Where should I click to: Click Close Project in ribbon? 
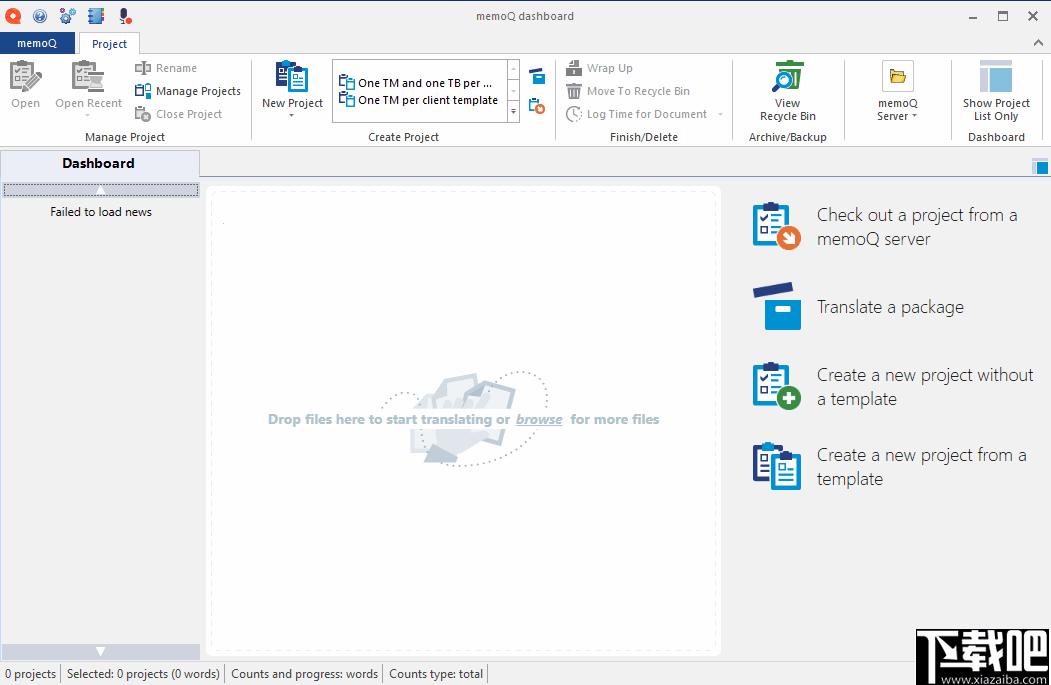click(178, 114)
